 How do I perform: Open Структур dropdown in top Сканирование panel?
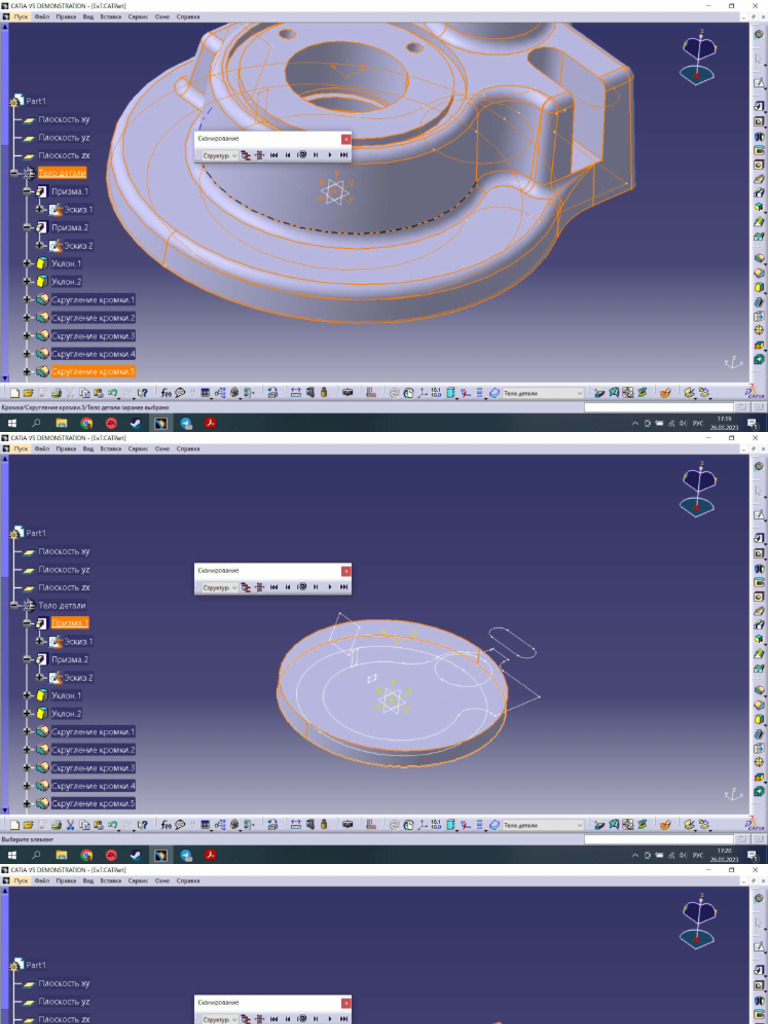pos(219,155)
